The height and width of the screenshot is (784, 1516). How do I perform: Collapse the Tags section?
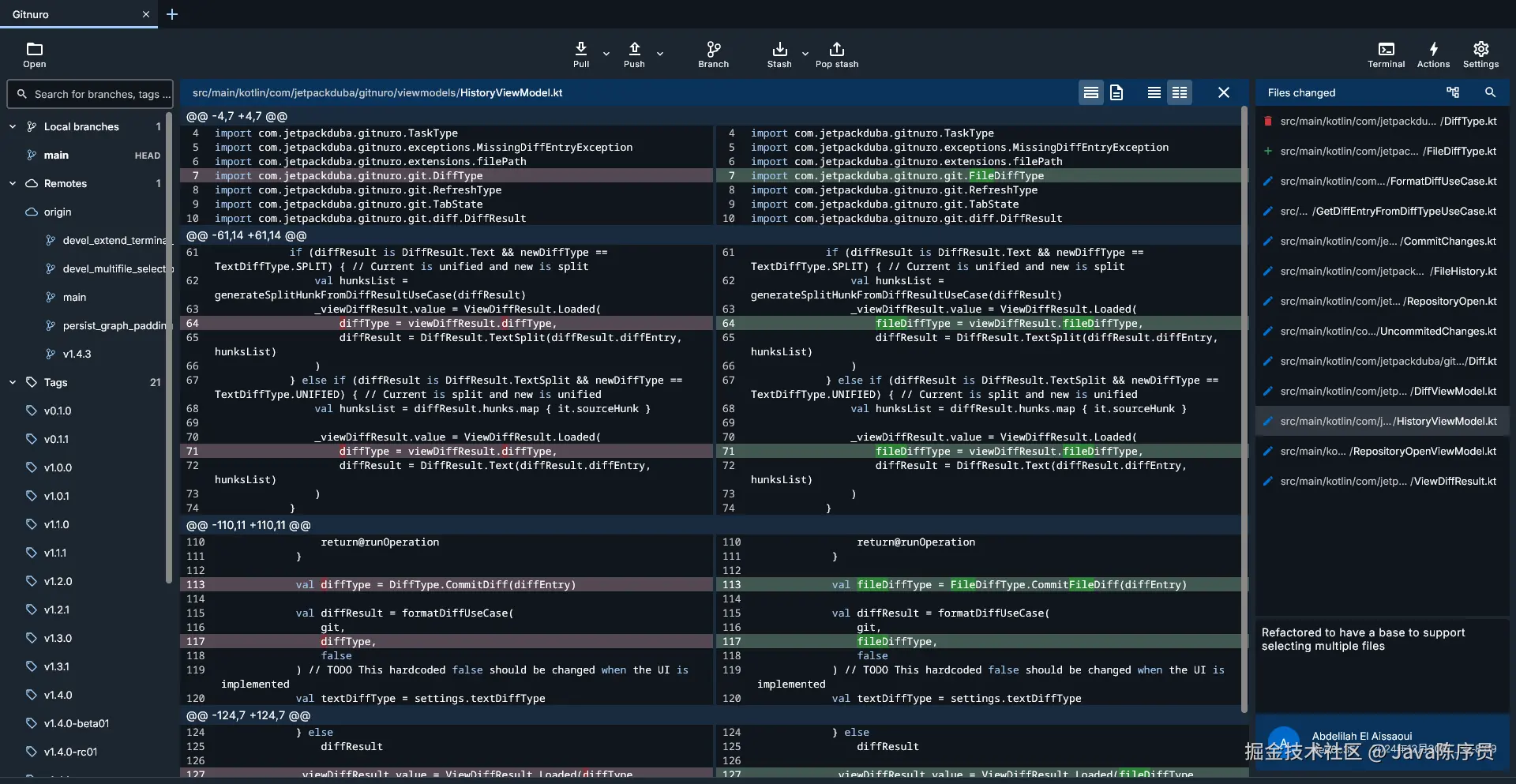tap(13, 382)
